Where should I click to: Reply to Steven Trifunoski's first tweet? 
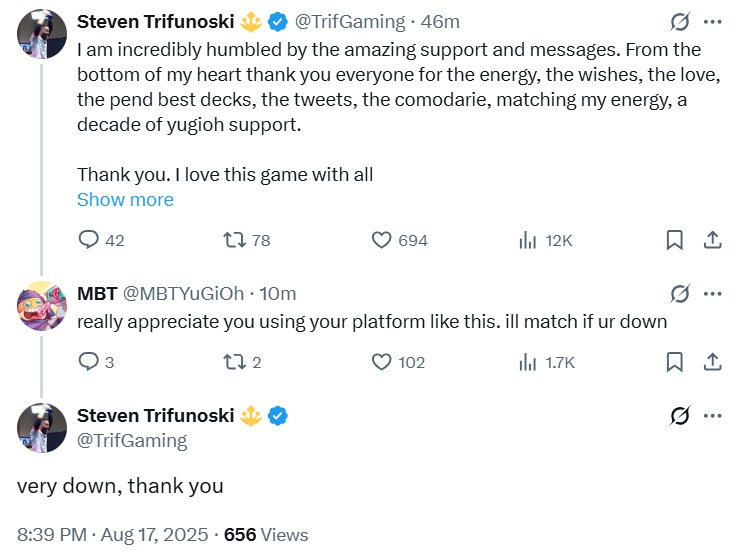point(90,240)
